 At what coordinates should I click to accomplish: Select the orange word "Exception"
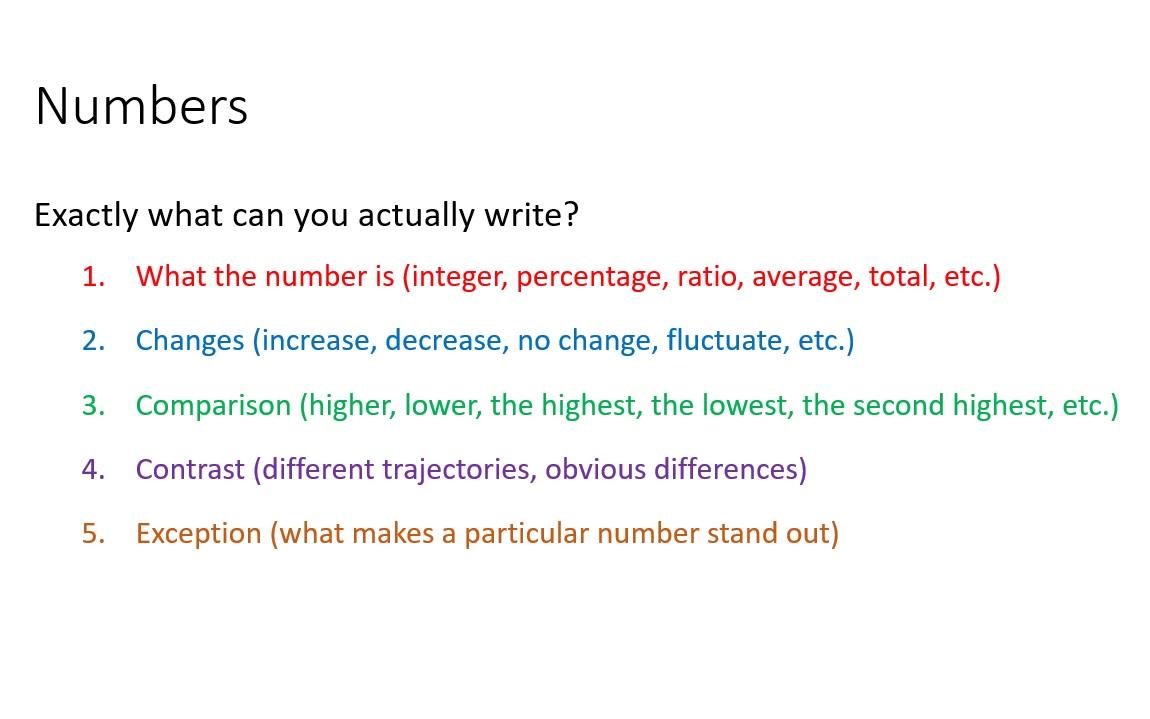[x=199, y=534]
